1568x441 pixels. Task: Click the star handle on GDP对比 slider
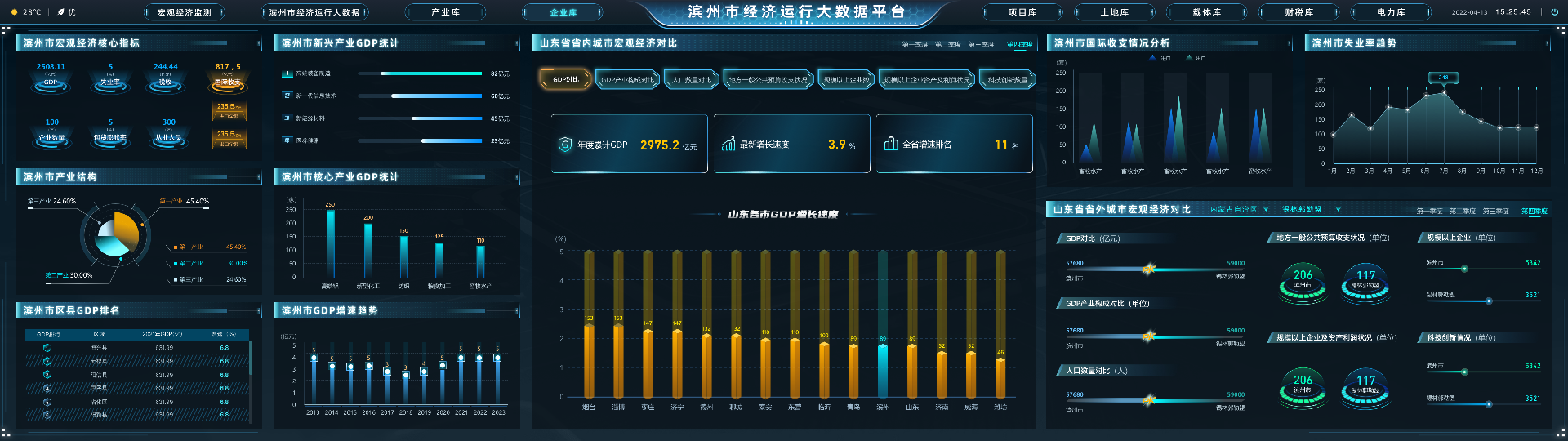click(1149, 269)
